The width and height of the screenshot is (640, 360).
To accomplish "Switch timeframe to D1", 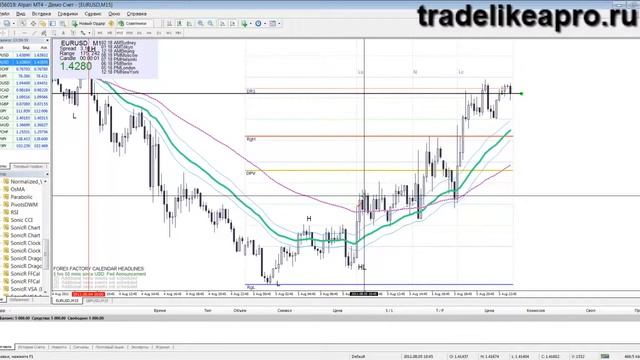I will pos(159,33).
